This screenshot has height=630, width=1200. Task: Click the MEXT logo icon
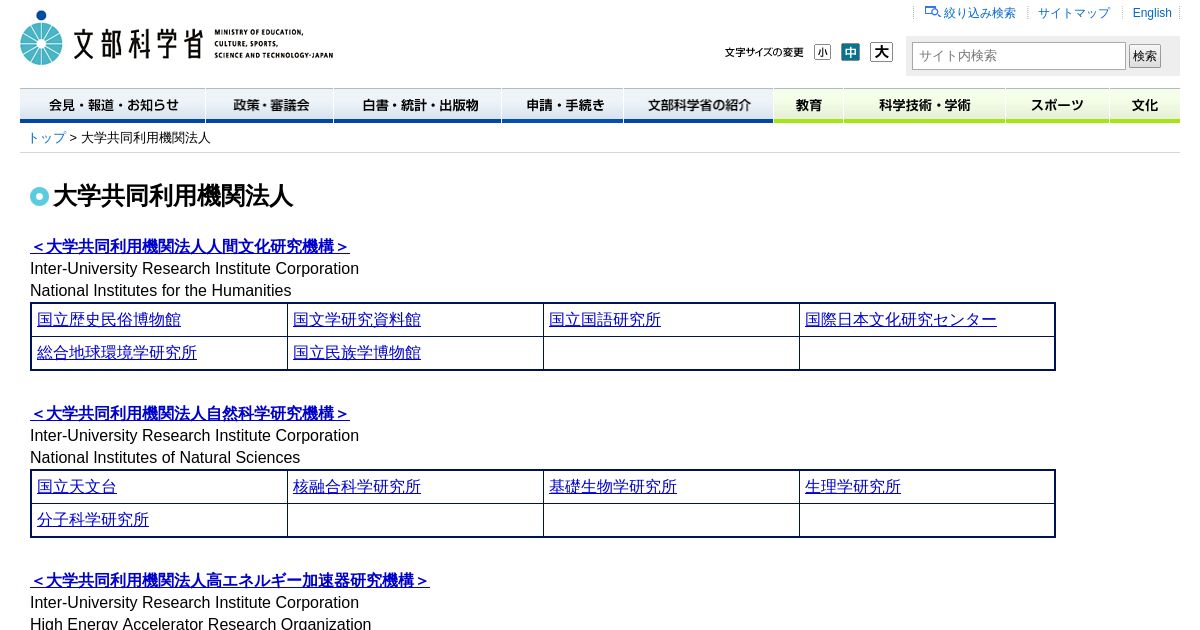pos(41,38)
